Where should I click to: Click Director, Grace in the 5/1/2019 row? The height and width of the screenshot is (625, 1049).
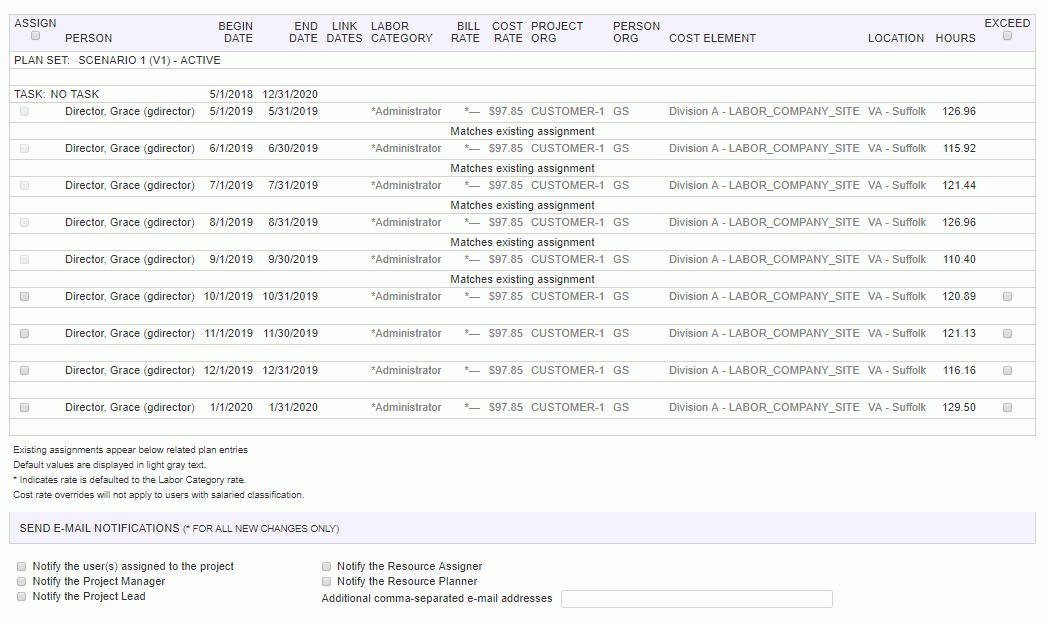[x=130, y=112]
